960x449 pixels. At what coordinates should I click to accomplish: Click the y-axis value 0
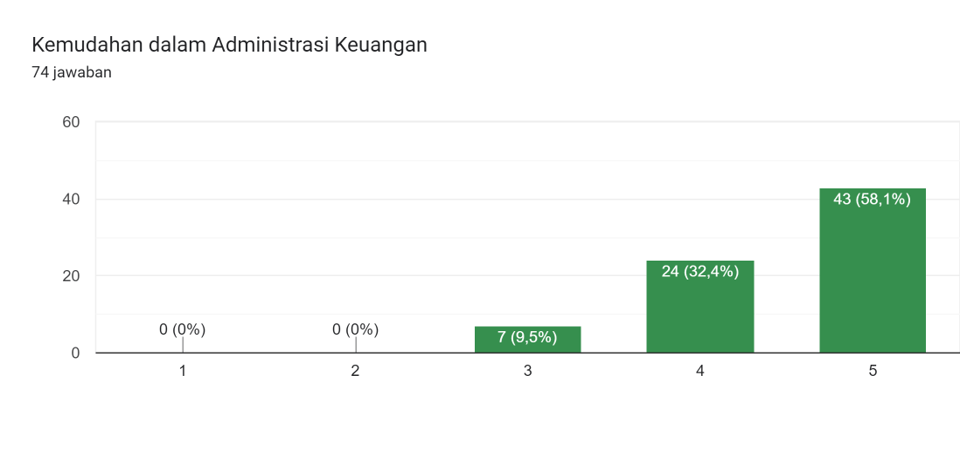(x=75, y=353)
